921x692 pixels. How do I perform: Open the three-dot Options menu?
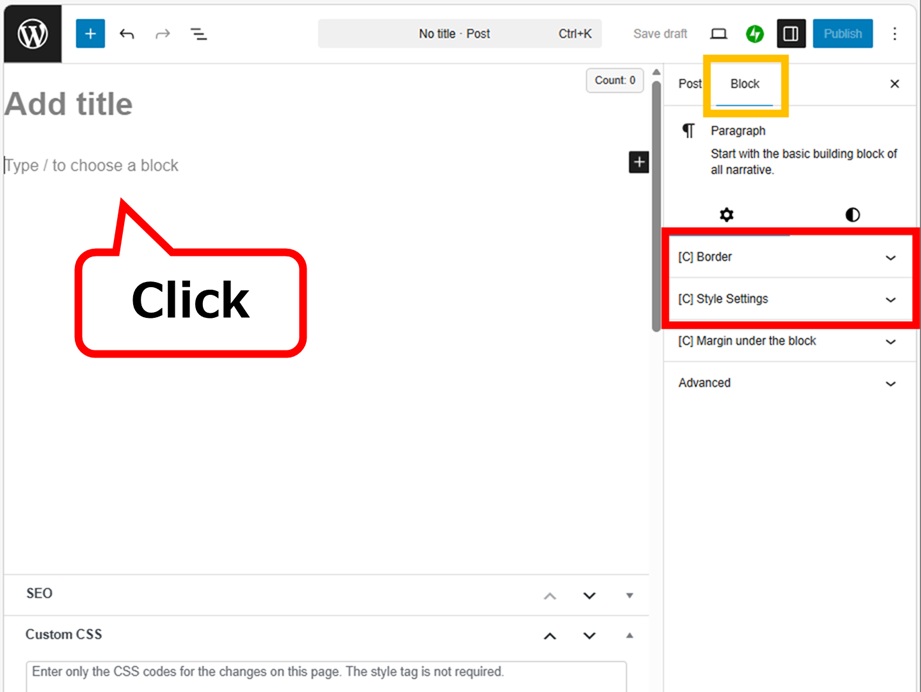tap(895, 34)
